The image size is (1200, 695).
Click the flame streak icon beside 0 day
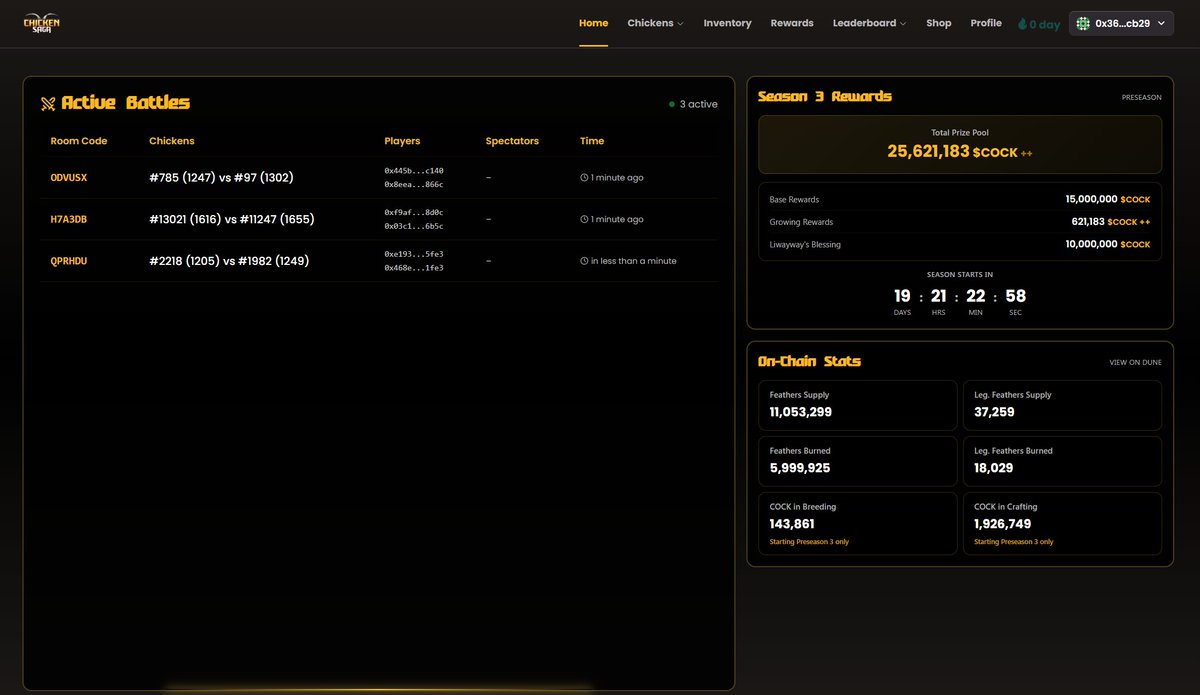pyautogui.click(x=1022, y=24)
